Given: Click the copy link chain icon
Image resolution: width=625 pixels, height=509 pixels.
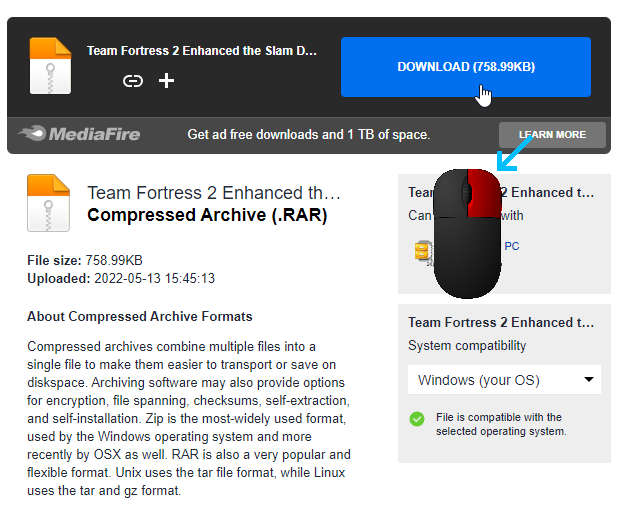Looking at the screenshot, I should tap(132, 81).
